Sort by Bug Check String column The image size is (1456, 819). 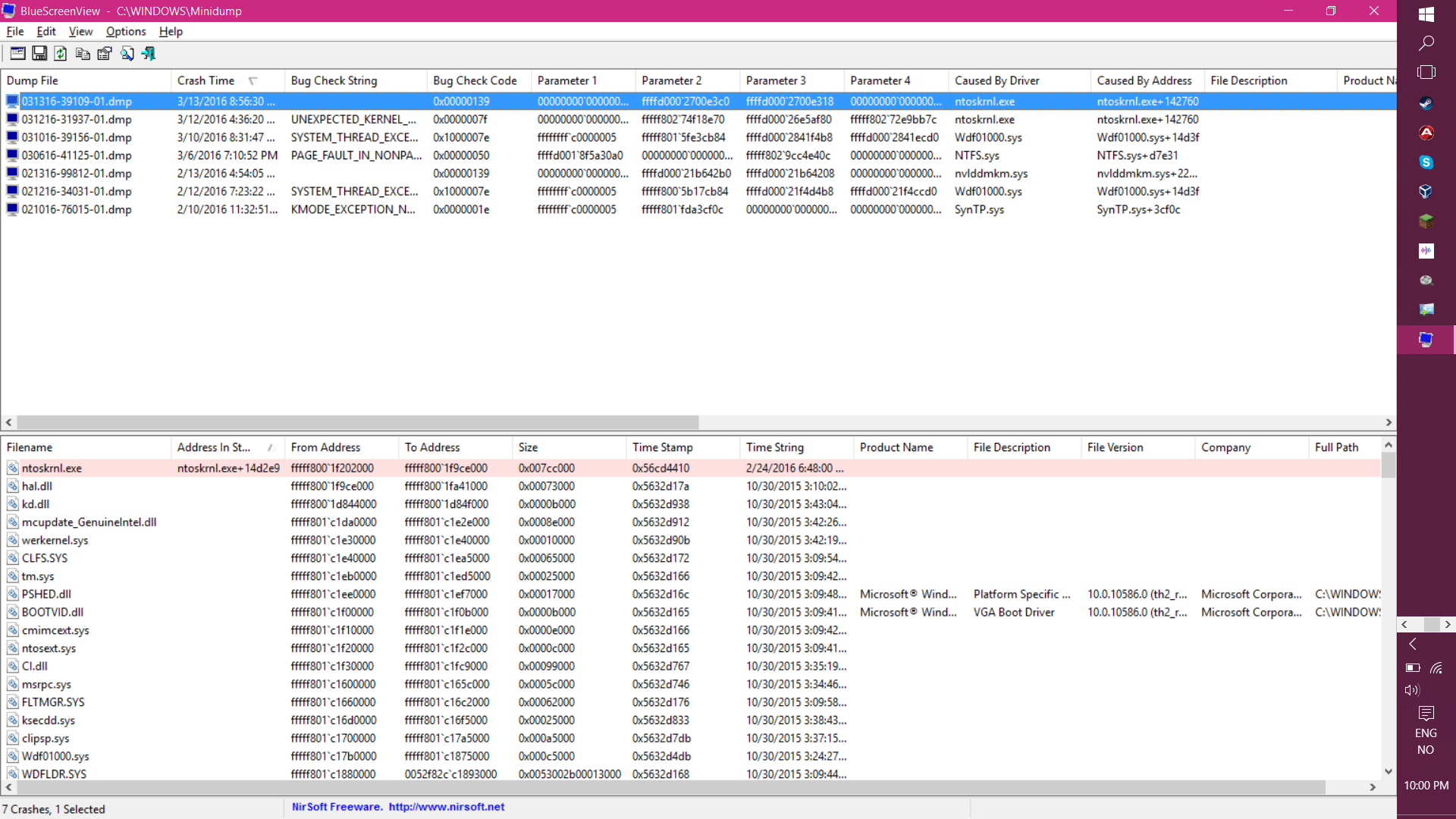coord(356,80)
